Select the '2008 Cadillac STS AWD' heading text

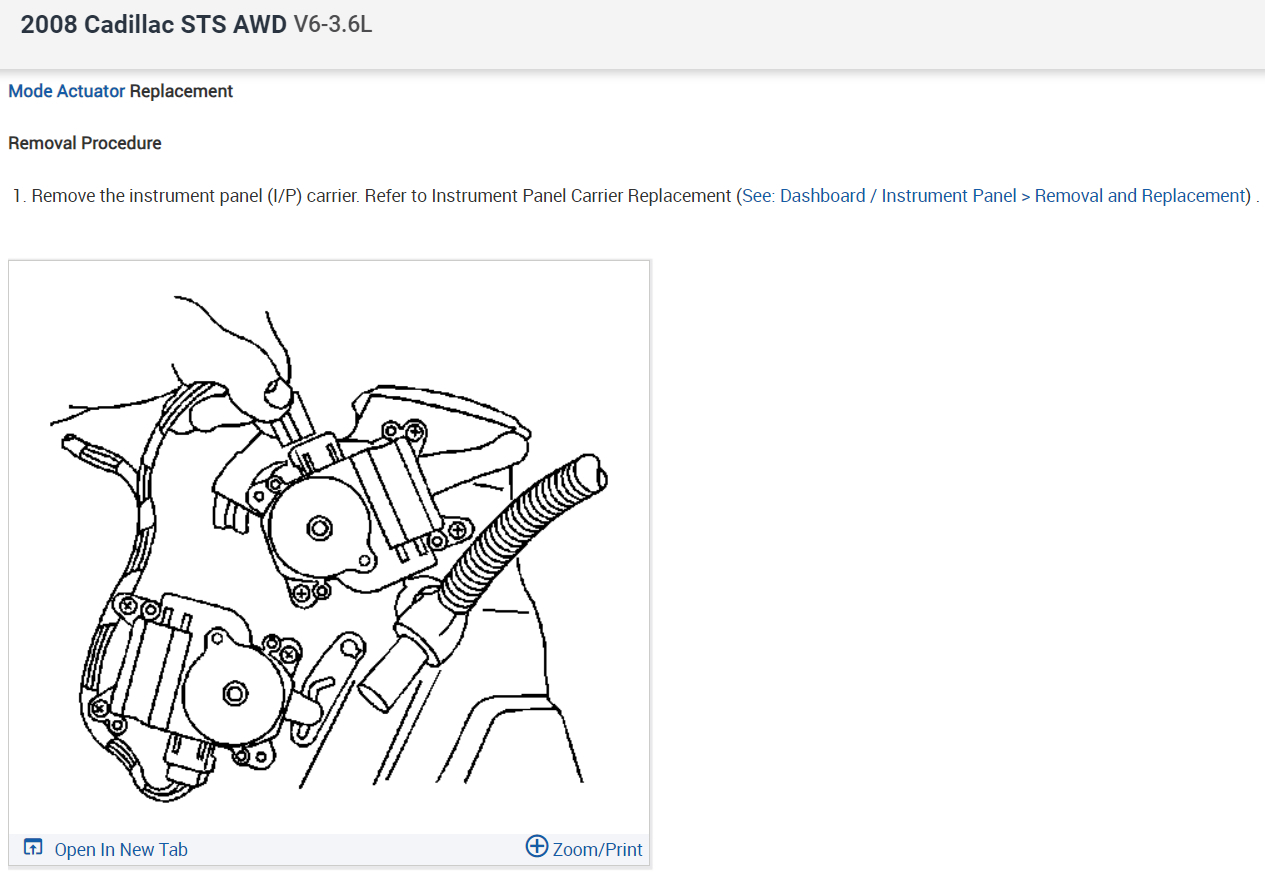pyautogui.click(x=153, y=25)
